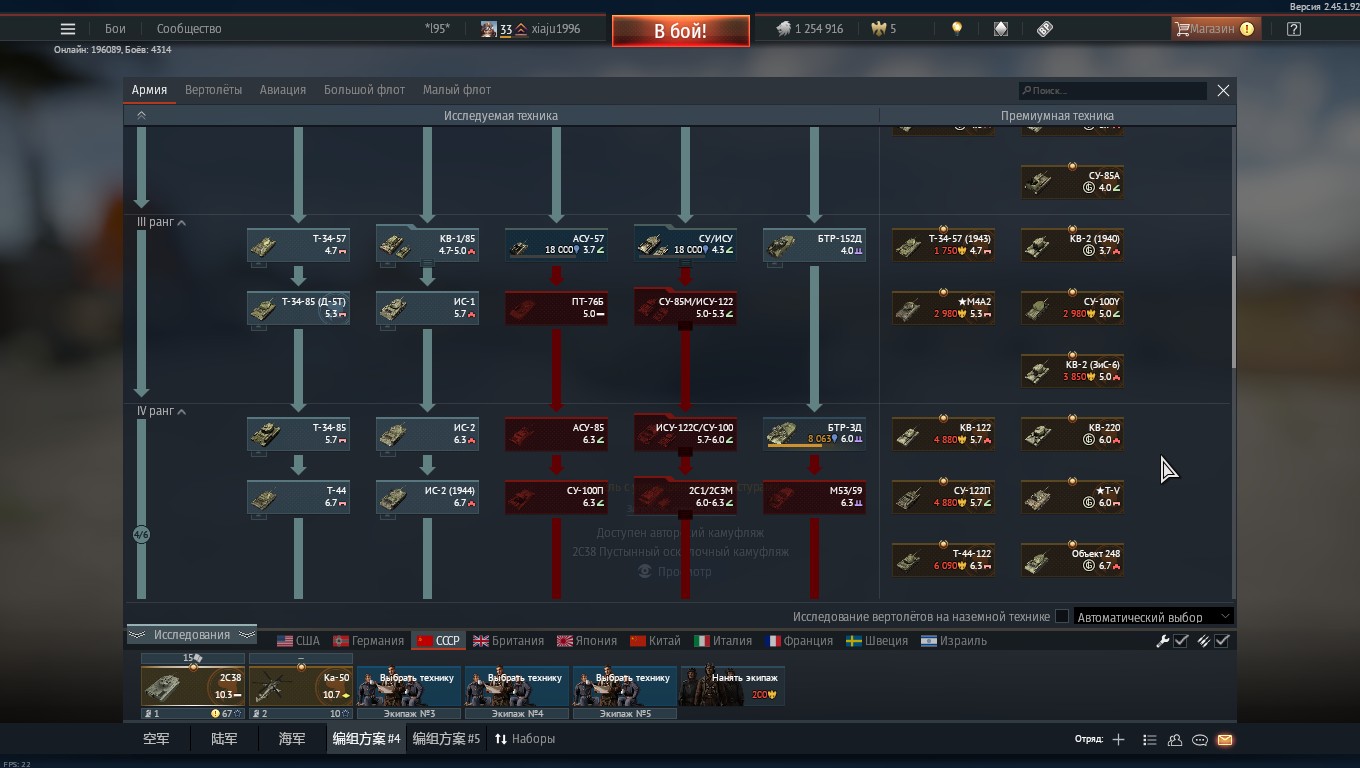Select the Швеция nation tab

pyautogui.click(x=876, y=641)
